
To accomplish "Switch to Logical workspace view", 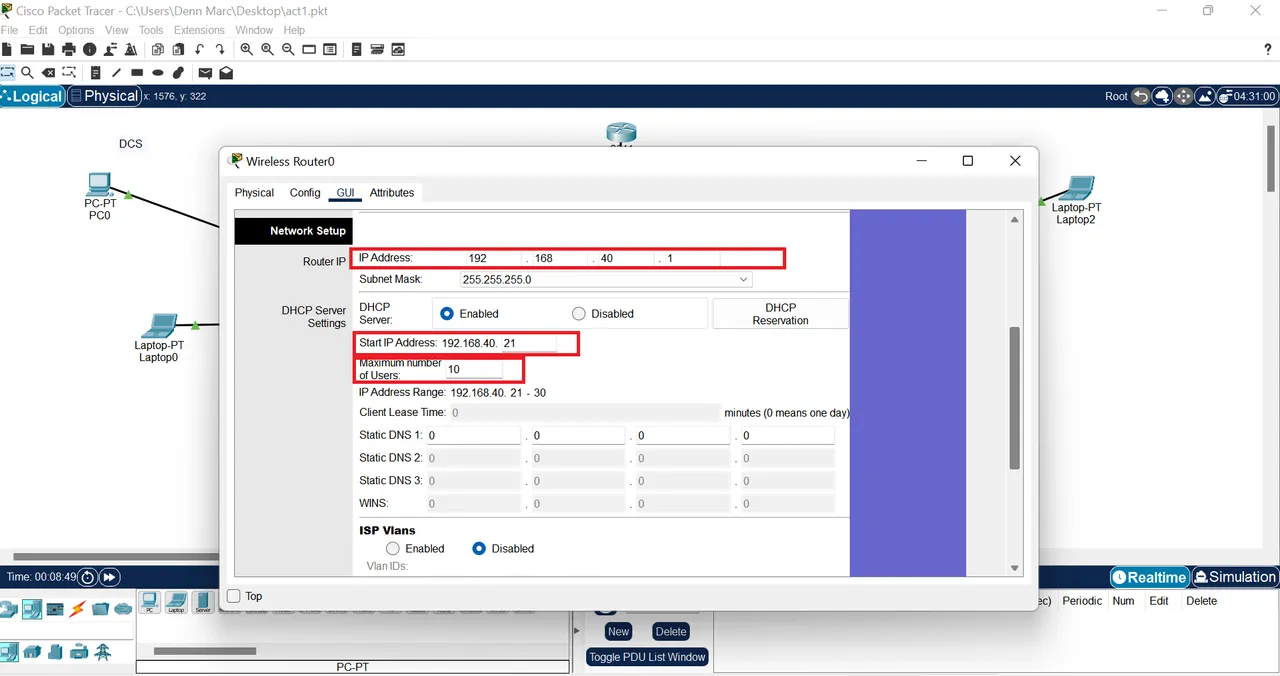I will click(32, 96).
